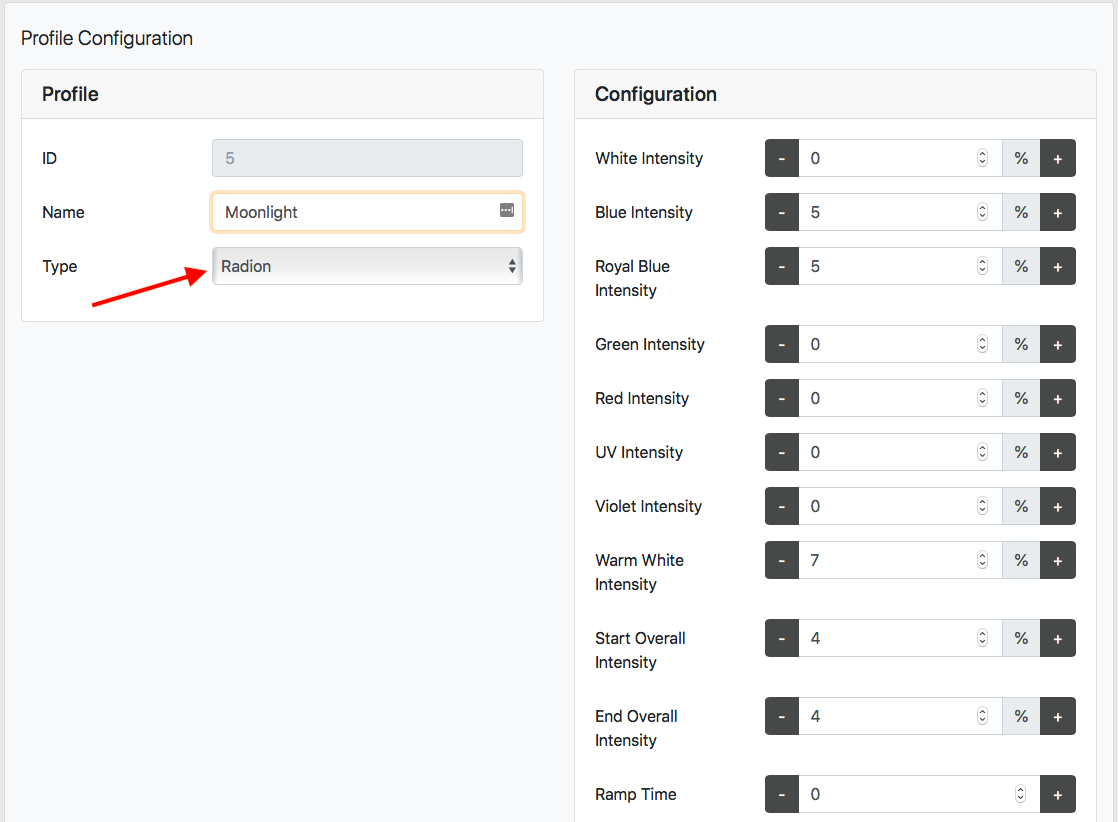Decrease Warm White Intensity with minus button
The width and height of the screenshot is (1118, 822).
click(781, 560)
